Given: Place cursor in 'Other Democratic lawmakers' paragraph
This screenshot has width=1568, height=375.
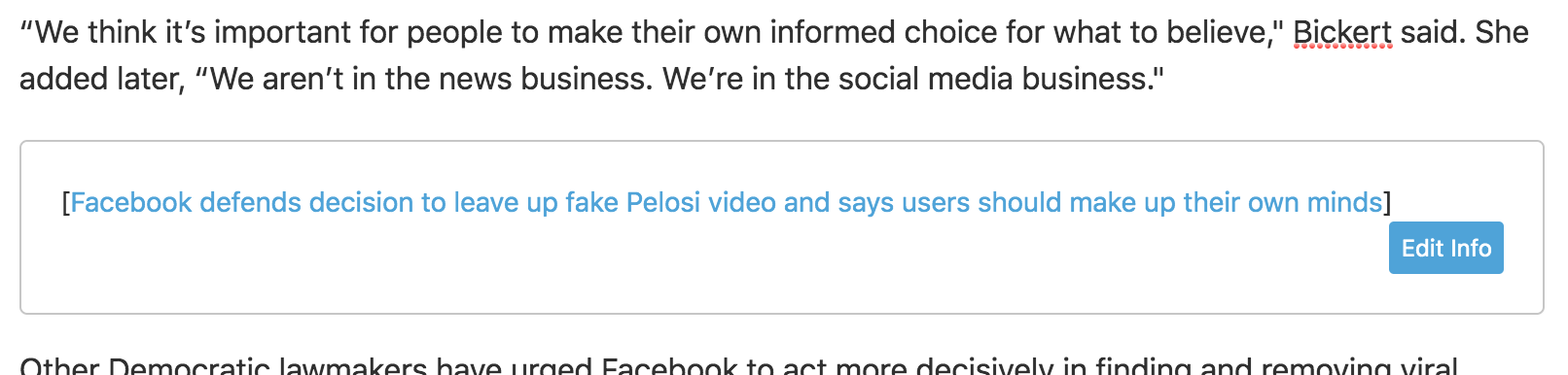Looking at the screenshot, I should [738, 366].
